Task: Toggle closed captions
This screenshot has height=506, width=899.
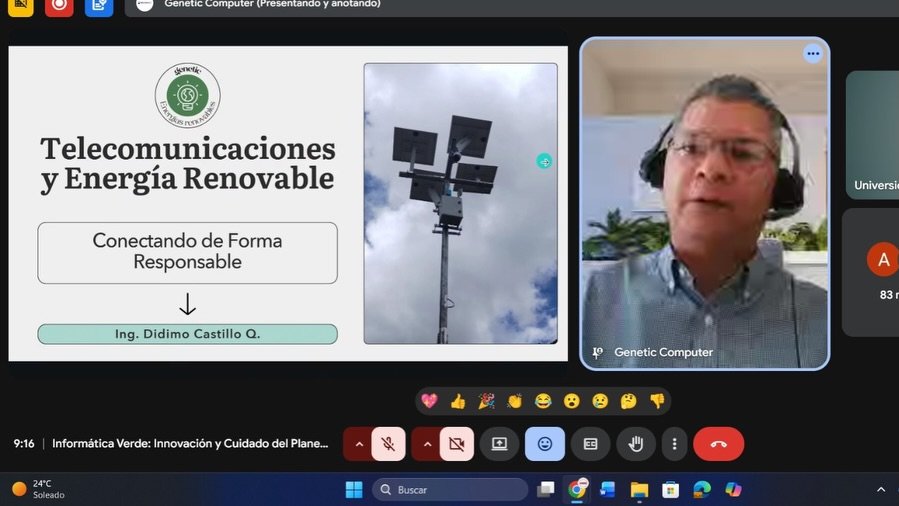Action: point(590,444)
